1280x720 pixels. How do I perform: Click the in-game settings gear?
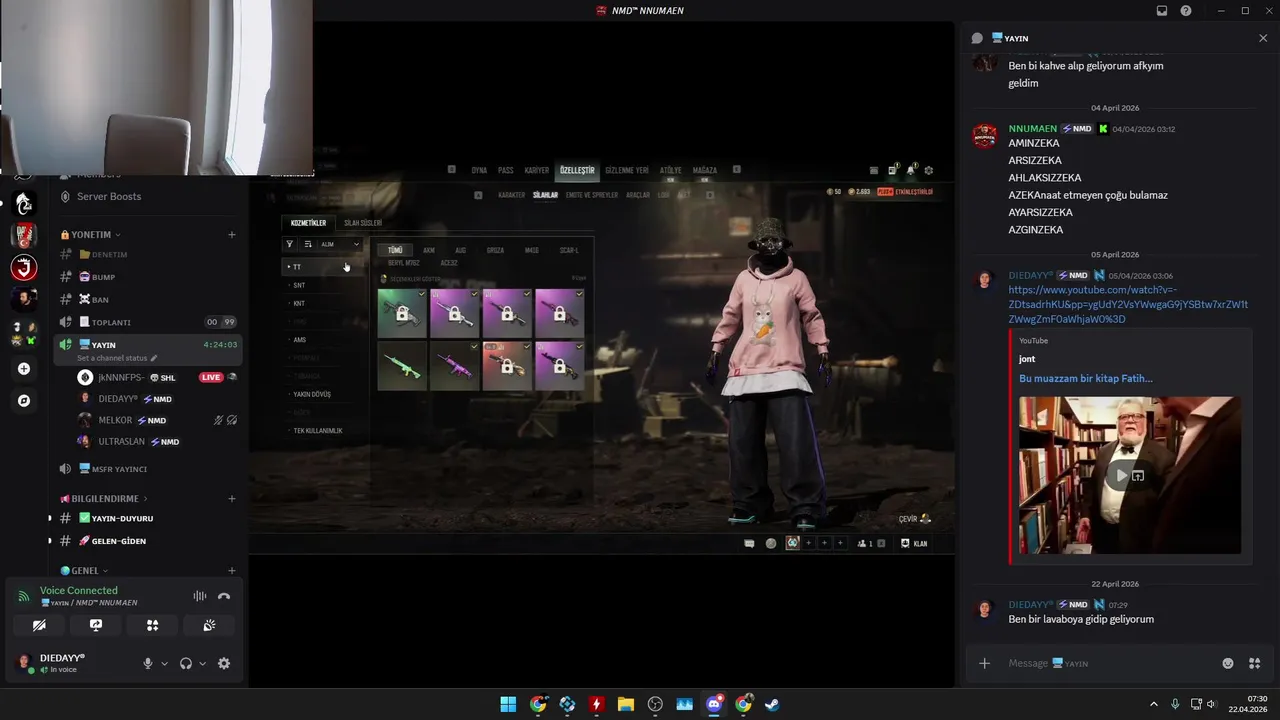point(929,170)
